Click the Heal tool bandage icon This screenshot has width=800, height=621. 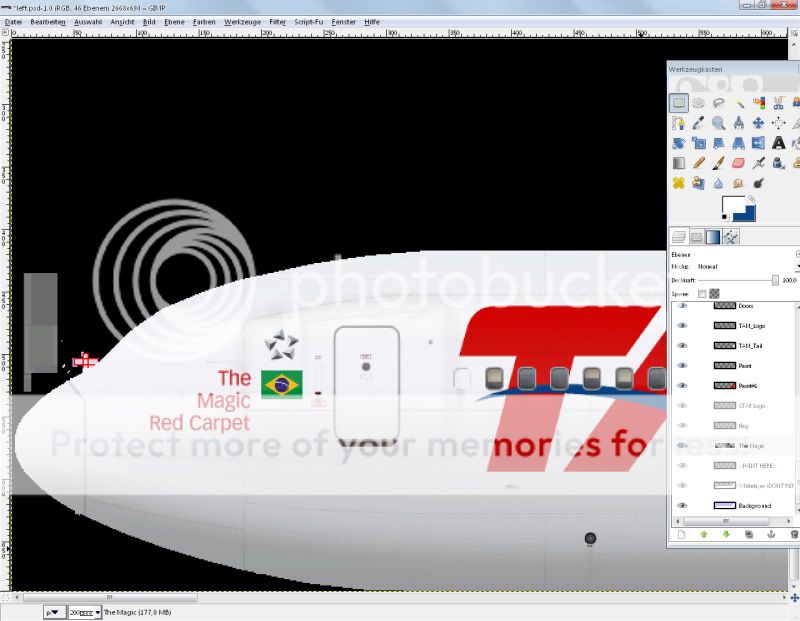coord(679,183)
